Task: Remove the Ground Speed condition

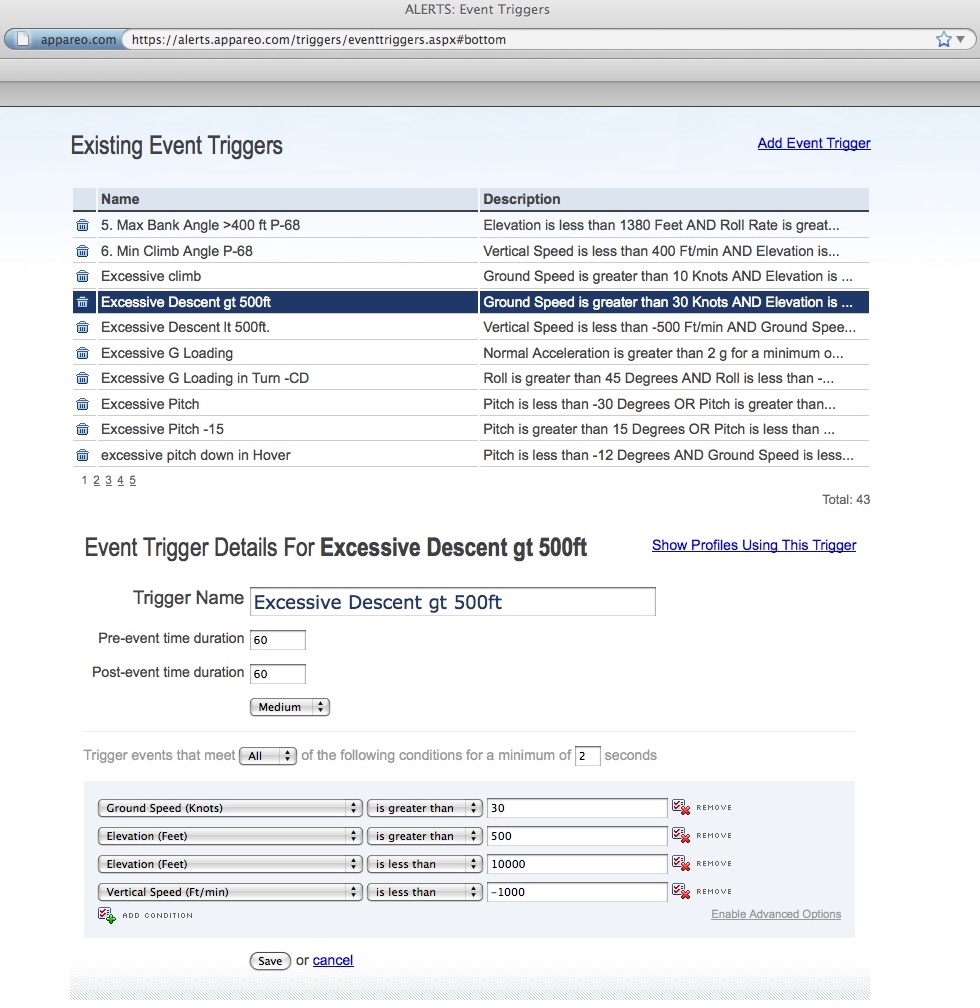Action: click(x=678, y=808)
